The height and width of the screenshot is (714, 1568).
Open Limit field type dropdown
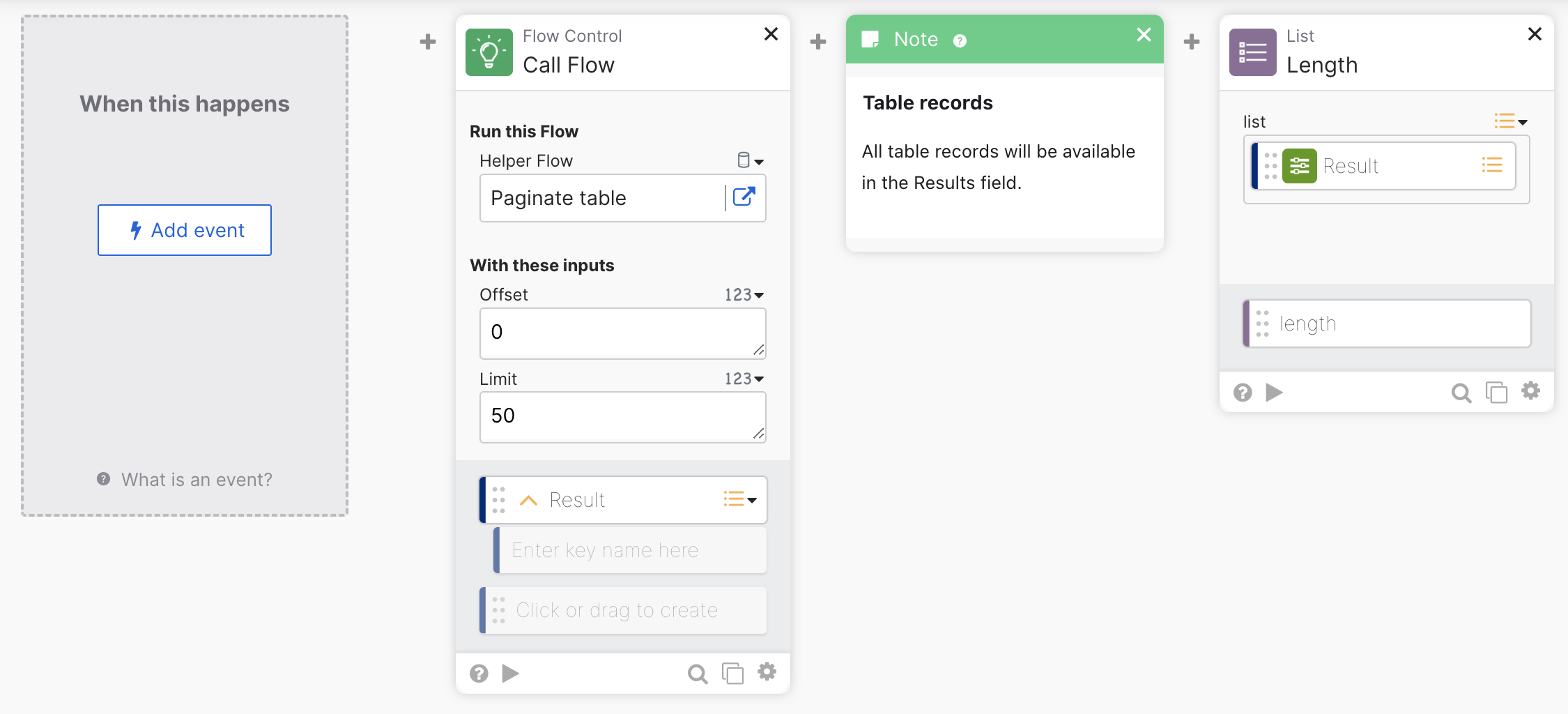coord(744,379)
